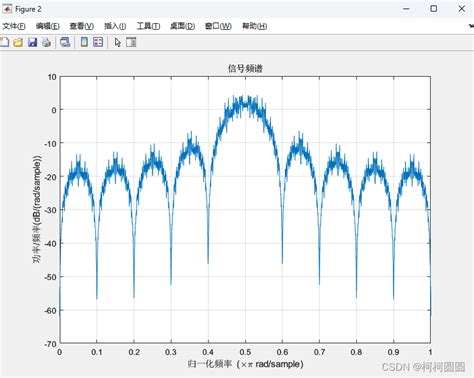
Task: Open a file with the folder icon
Action: click(x=18, y=42)
